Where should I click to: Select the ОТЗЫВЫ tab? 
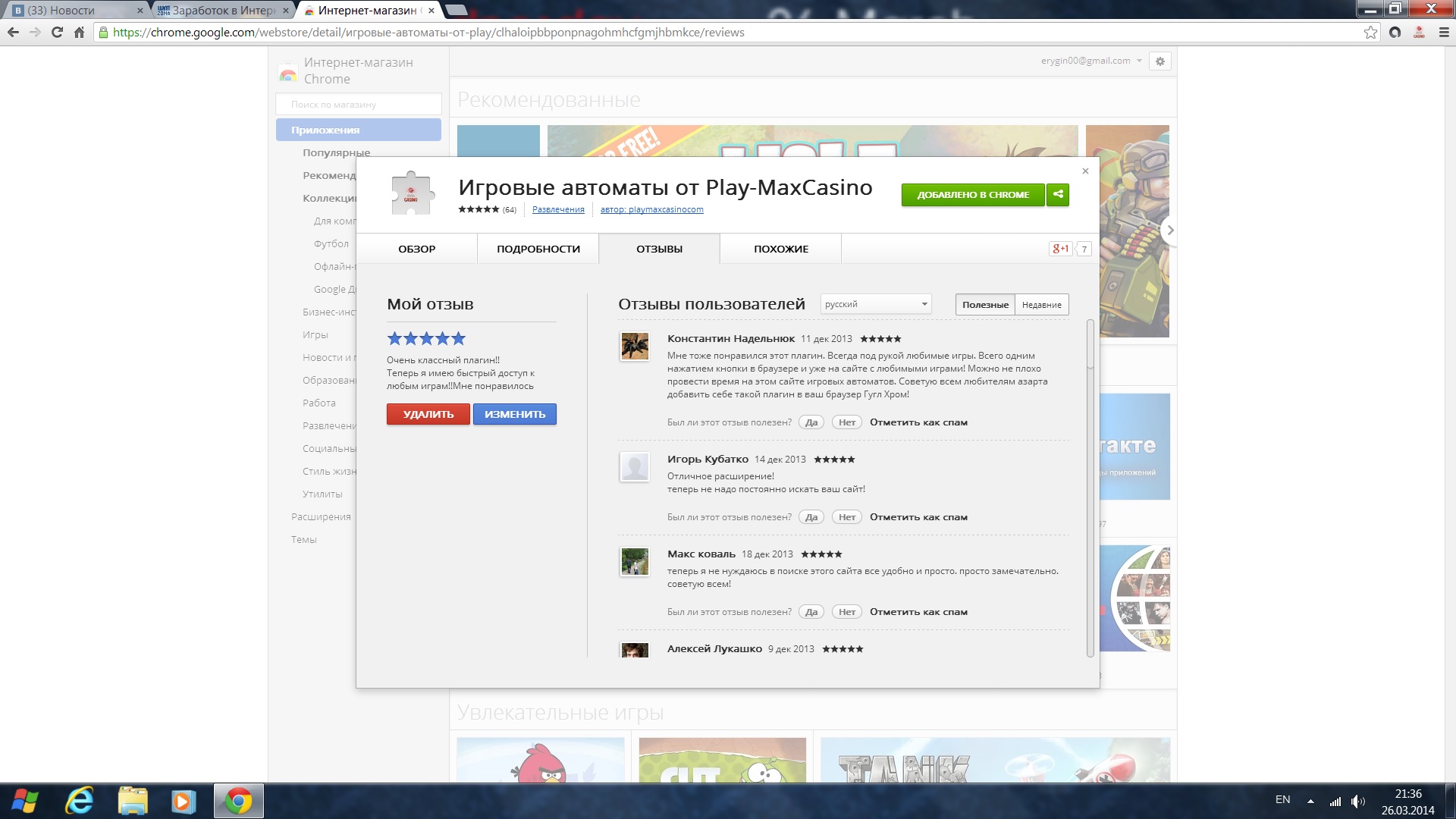pyautogui.click(x=660, y=249)
